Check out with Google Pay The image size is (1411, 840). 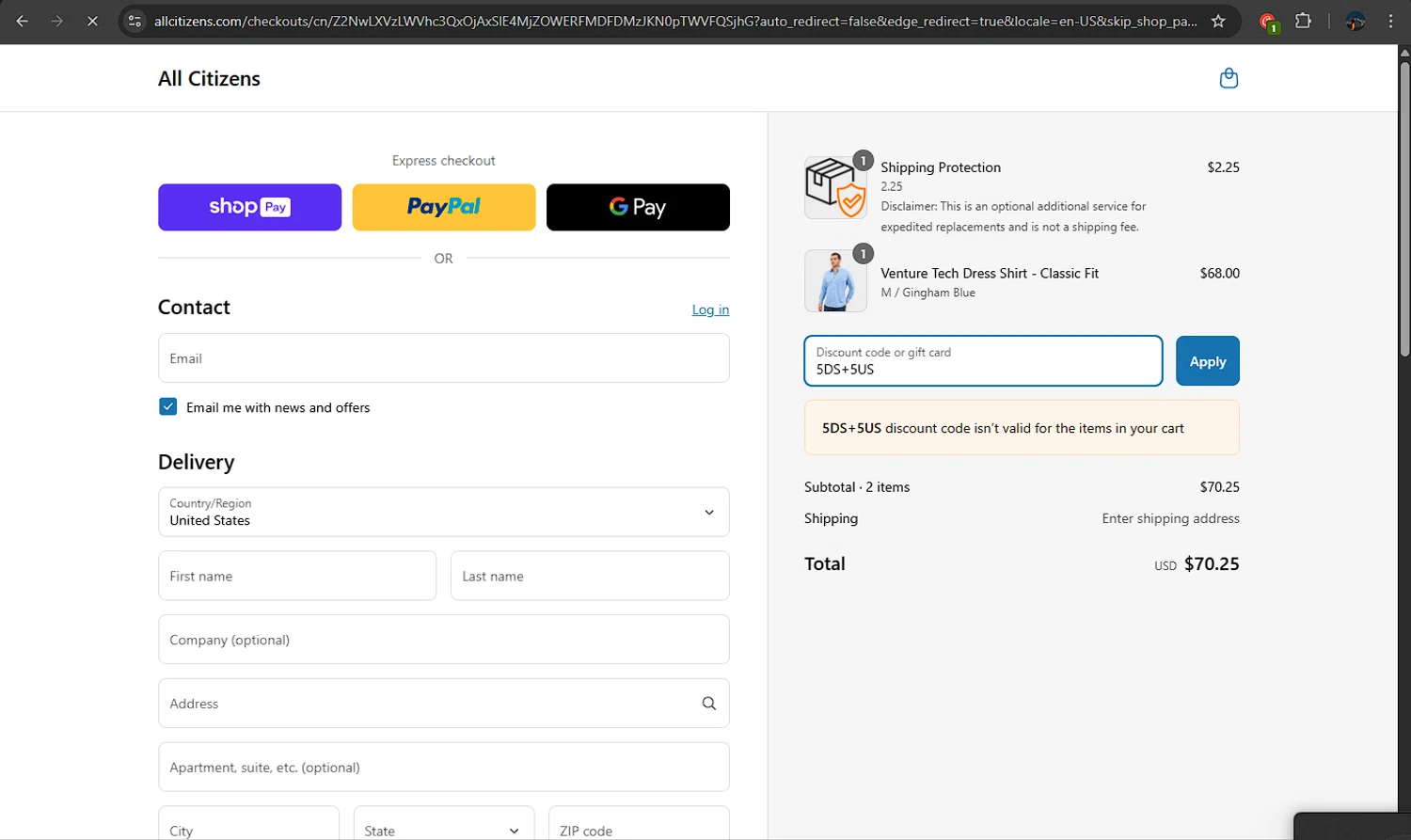point(638,207)
